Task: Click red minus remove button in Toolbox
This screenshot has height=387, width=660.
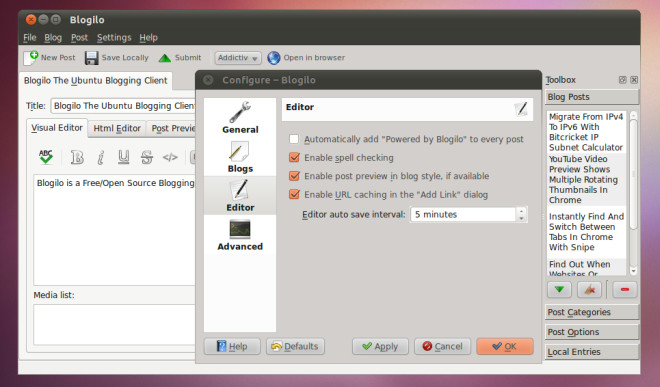Action: click(x=625, y=290)
